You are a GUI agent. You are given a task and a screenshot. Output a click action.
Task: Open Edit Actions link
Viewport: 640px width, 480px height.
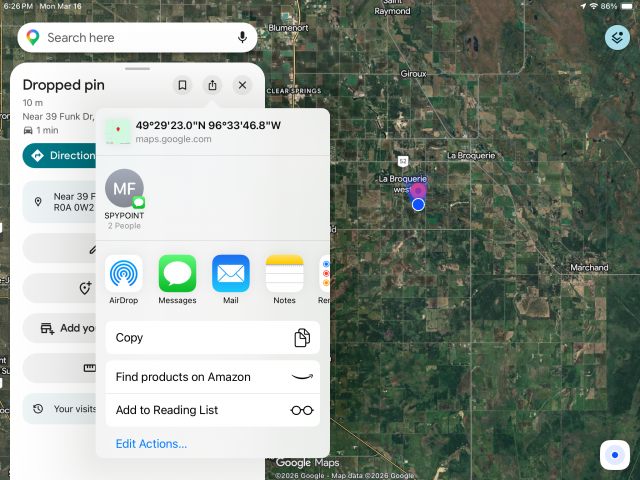click(151, 444)
